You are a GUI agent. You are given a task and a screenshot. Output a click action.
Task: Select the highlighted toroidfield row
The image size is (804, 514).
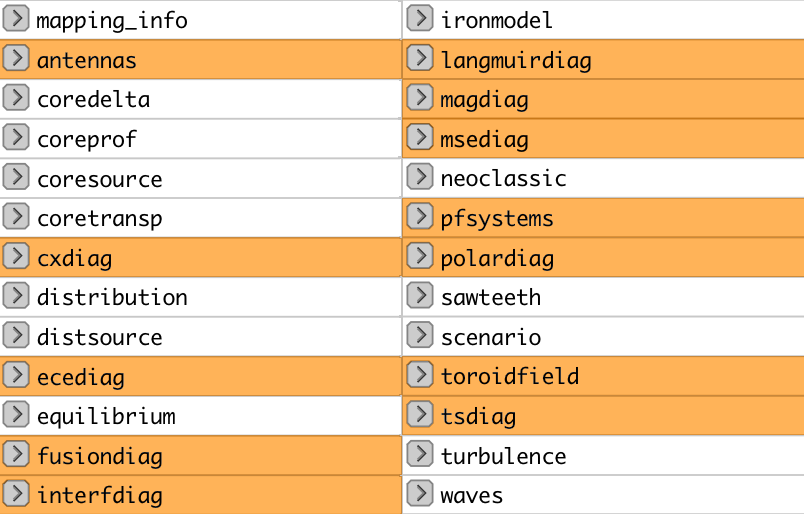(603, 376)
